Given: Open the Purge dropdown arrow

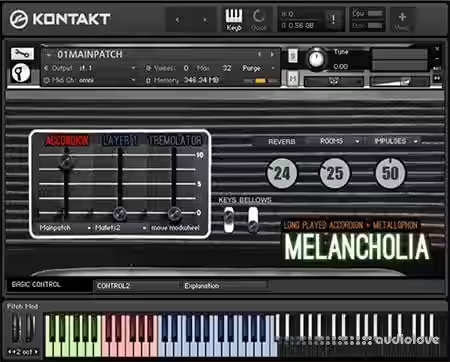Looking at the screenshot, I should click(x=273, y=68).
